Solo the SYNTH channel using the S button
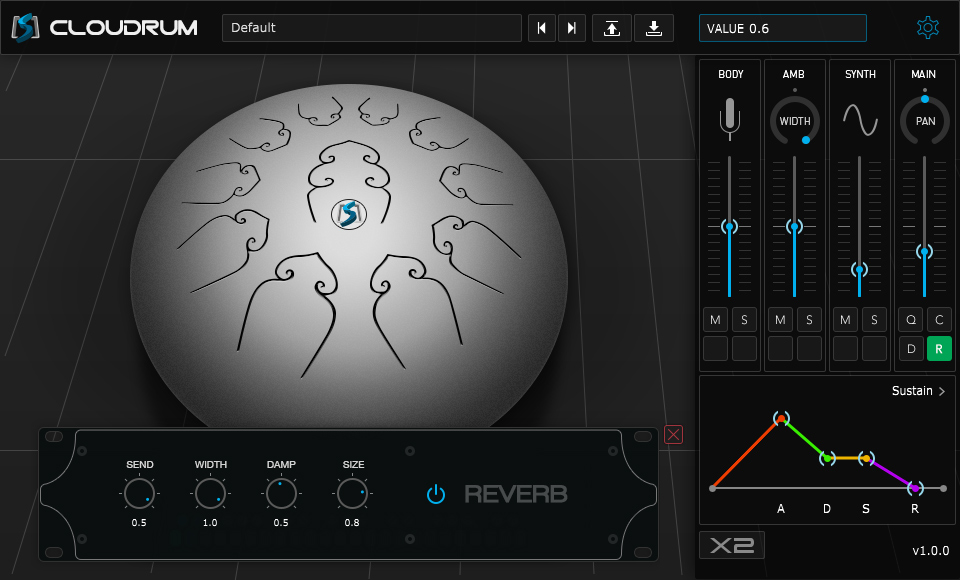 [x=874, y=319]
